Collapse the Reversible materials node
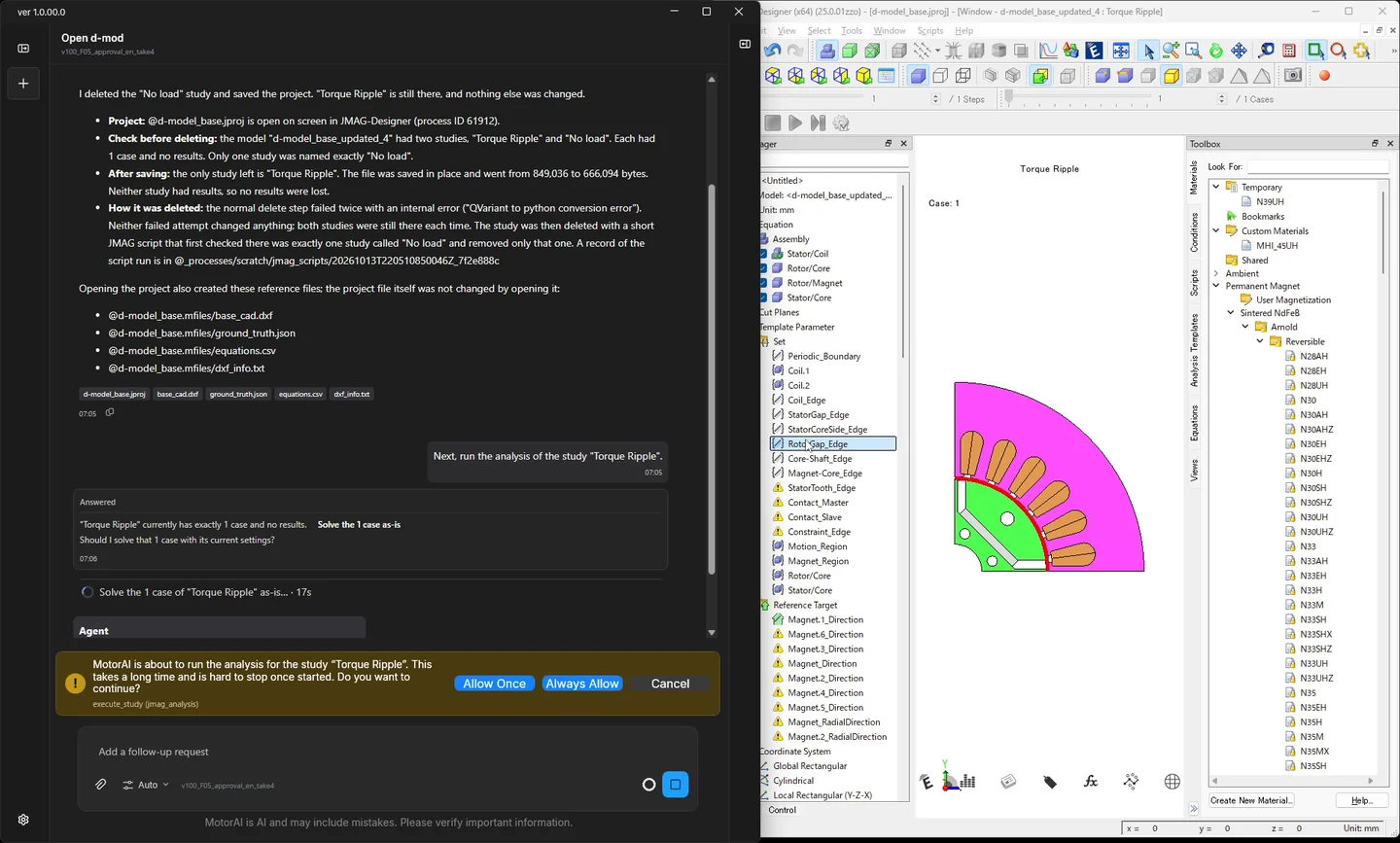Viewport: 1400px width, 843px height. tap(1260, 342)
